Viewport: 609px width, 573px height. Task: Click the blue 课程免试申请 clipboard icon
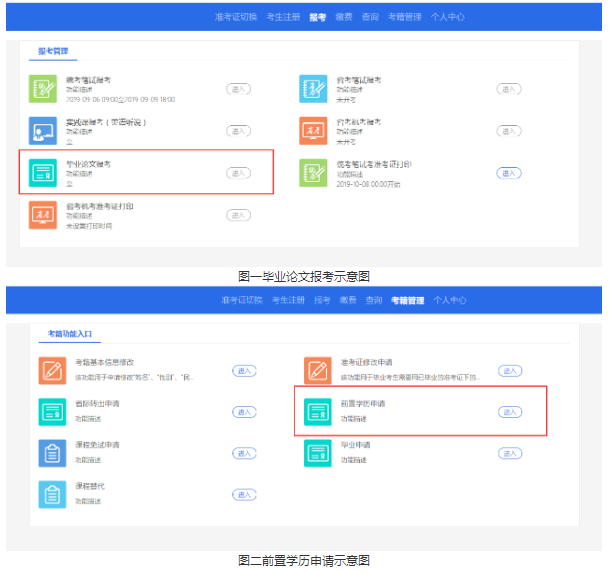tap(52, 453)
